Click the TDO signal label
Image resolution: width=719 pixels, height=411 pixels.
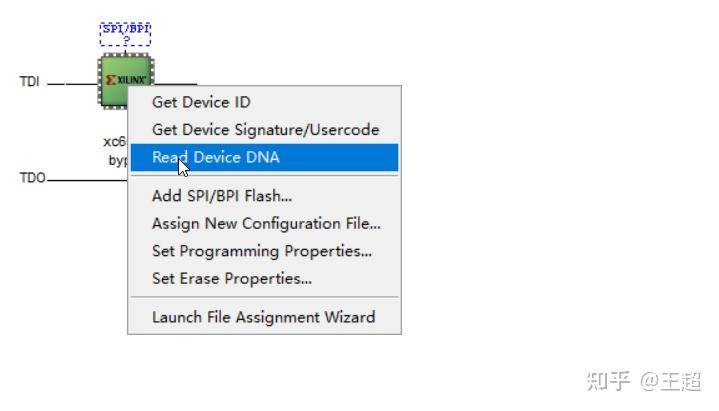(32, 179)
